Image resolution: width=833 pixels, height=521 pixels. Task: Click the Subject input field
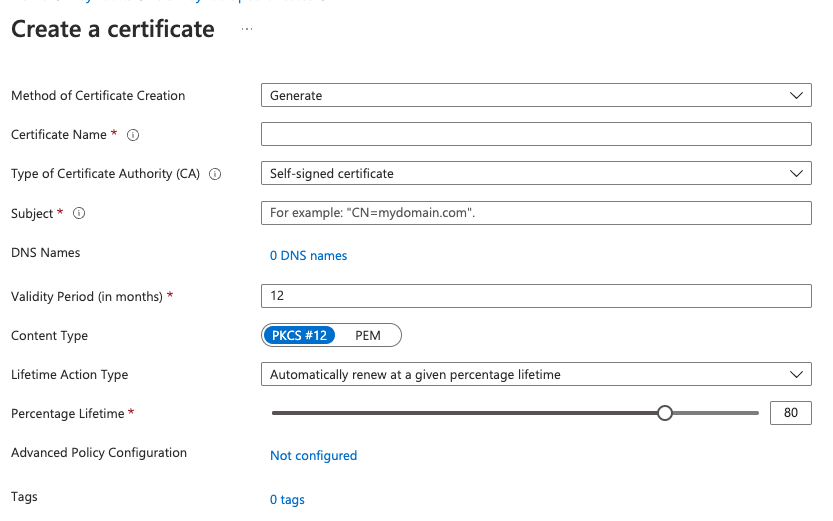[536, 212]
